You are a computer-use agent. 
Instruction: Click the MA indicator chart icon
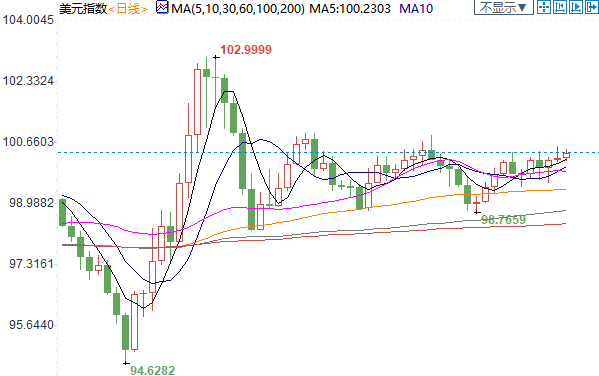pos(162,8)
